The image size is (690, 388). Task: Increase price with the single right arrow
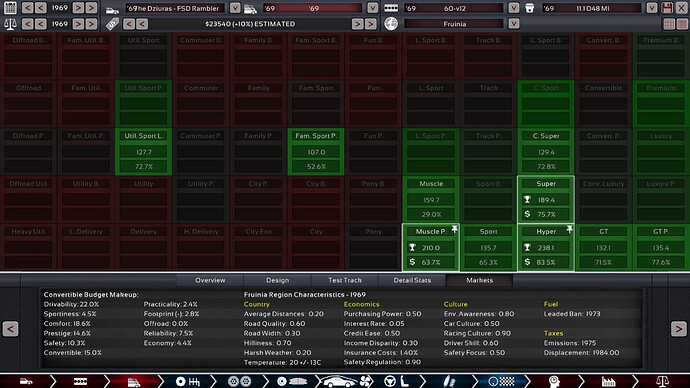click(x=357, y=24)
